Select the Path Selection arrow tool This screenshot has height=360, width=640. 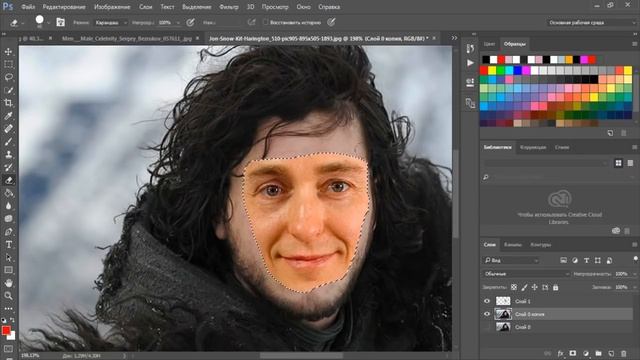pos(9,258)
